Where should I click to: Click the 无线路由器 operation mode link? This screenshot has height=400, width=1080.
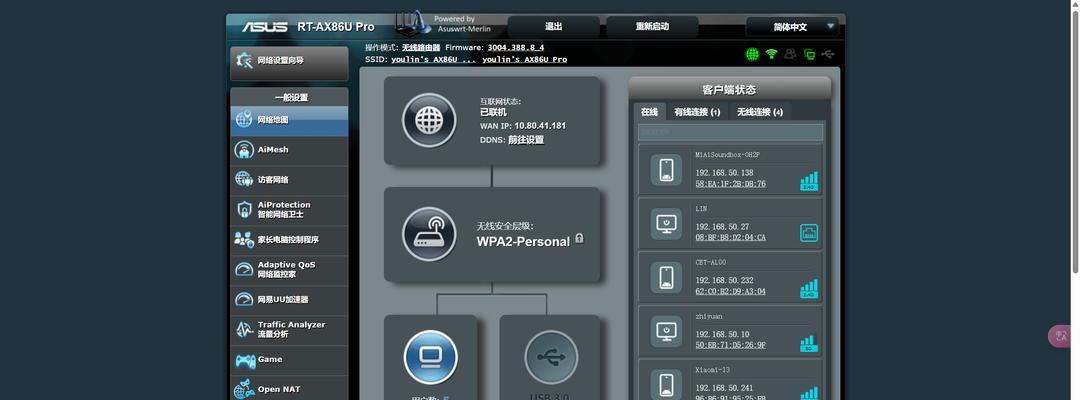pos(421,48)
